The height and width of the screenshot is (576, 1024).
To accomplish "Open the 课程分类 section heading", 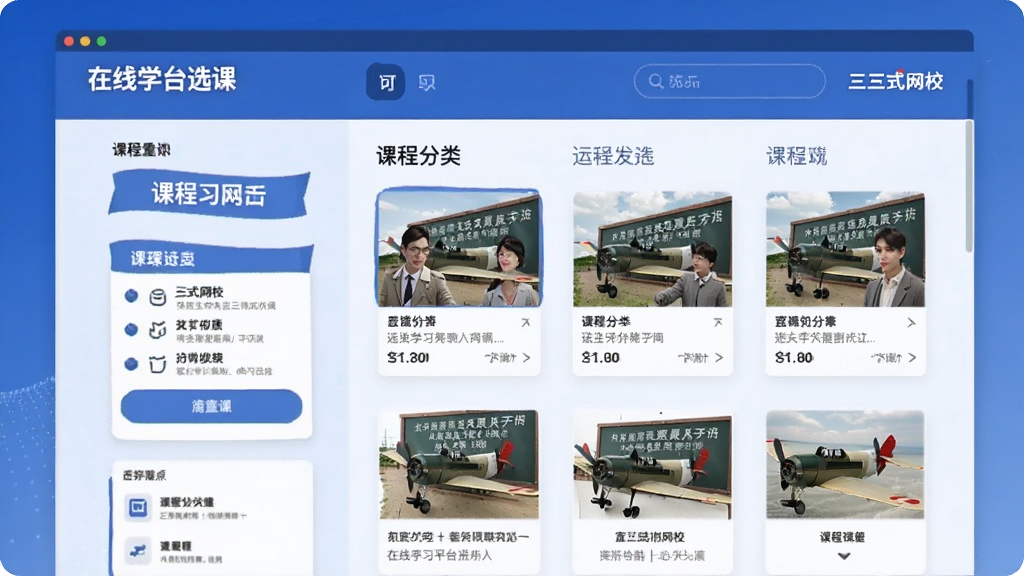I will pos(419,156).
